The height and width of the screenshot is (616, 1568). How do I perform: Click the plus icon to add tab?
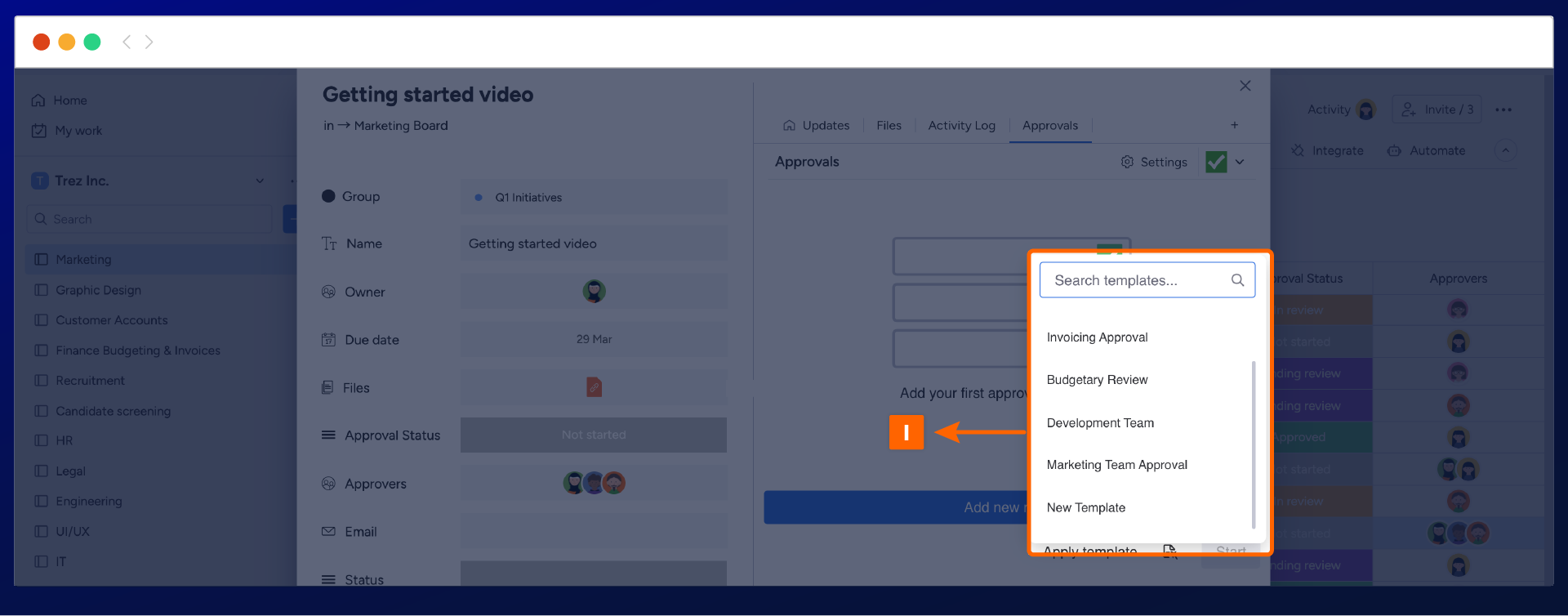[1234, 125]
